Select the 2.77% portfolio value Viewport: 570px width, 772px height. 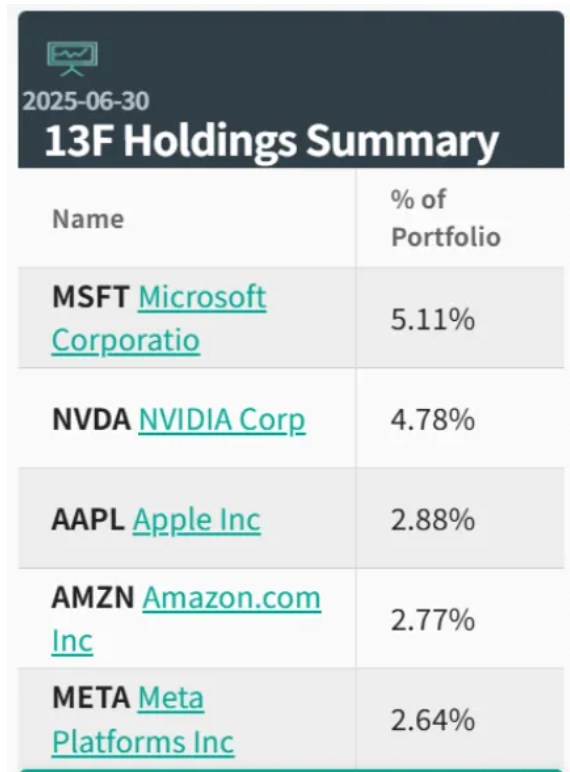point(433,620)
